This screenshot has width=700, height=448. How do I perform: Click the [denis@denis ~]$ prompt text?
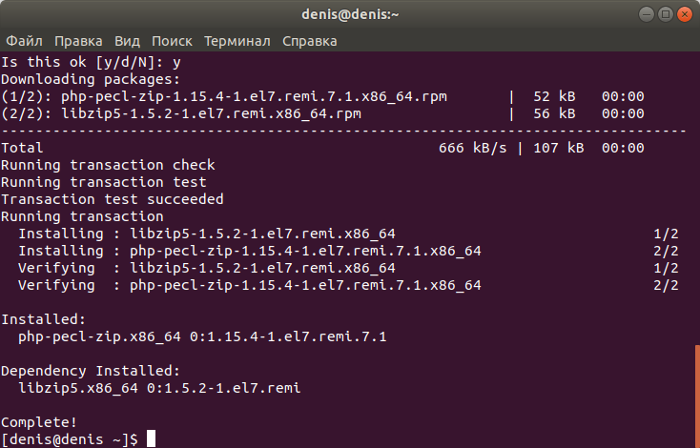[69, 440]
